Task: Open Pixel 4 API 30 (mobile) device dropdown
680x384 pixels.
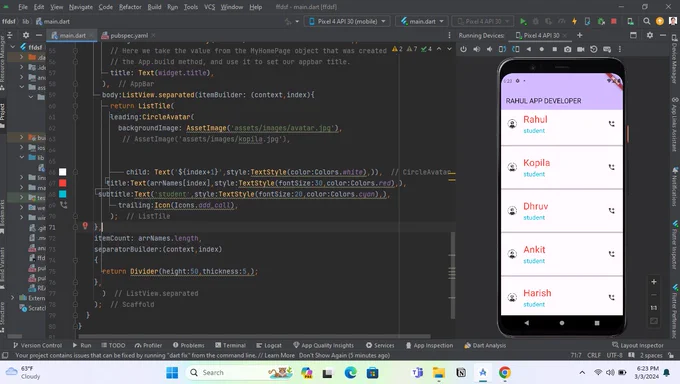Action: coord(347,21)
